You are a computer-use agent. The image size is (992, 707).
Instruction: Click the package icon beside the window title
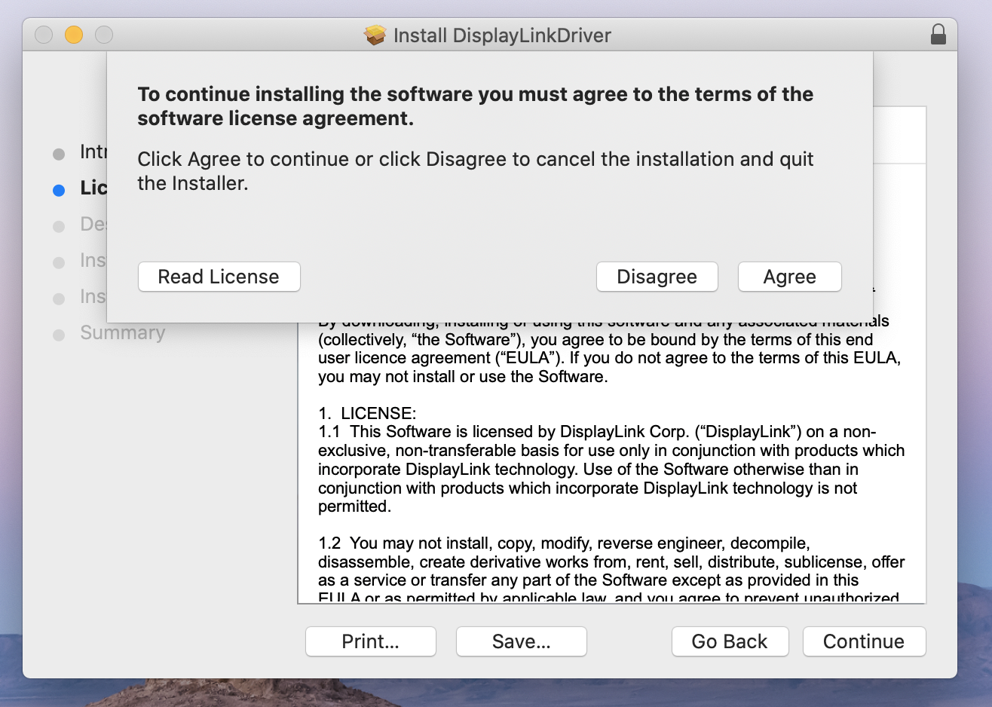(x=375, y=35)
